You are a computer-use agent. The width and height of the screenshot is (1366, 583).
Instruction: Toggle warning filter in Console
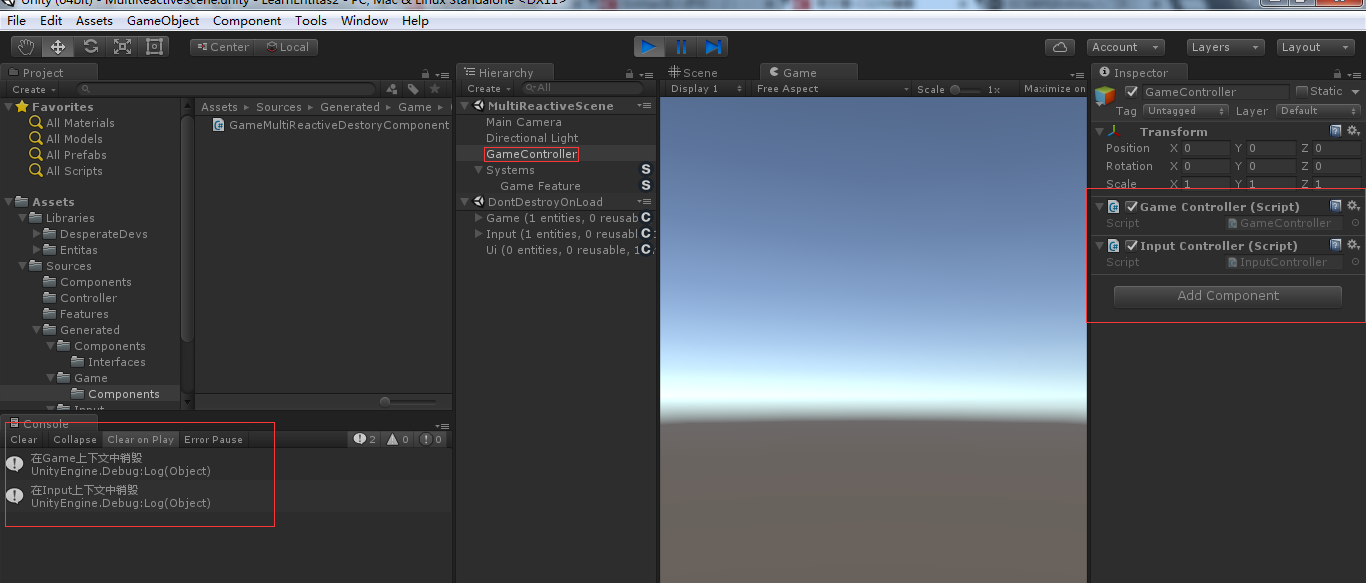[399, 439]
